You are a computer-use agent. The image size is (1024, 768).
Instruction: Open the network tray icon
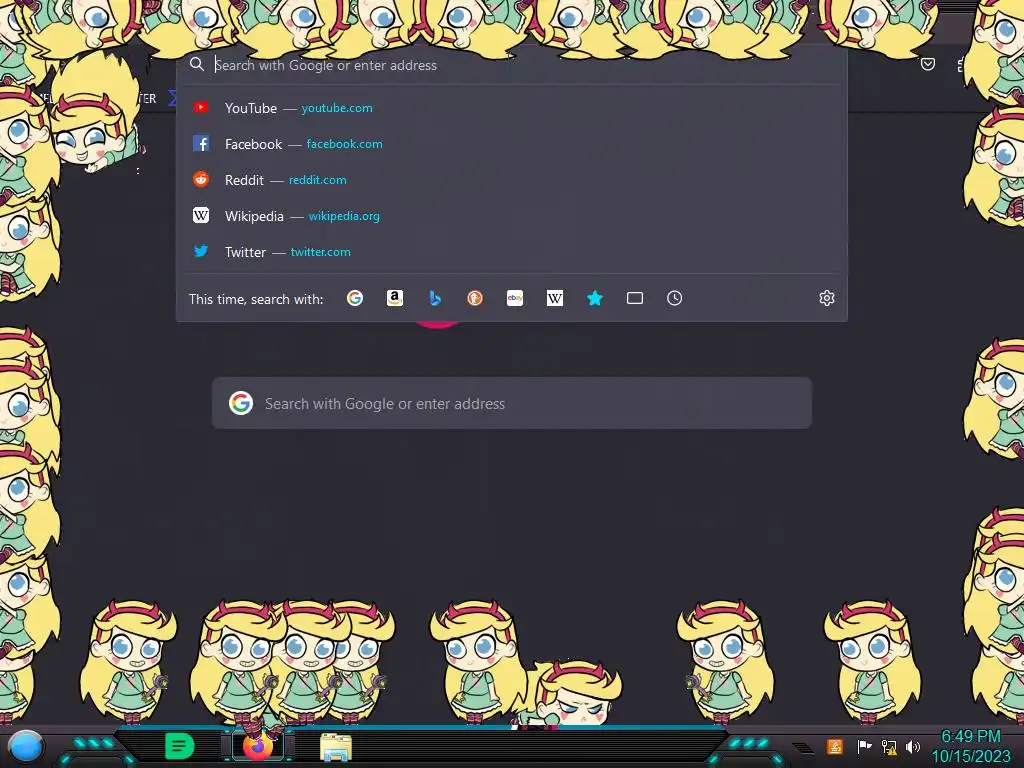[x=889, y=747]
